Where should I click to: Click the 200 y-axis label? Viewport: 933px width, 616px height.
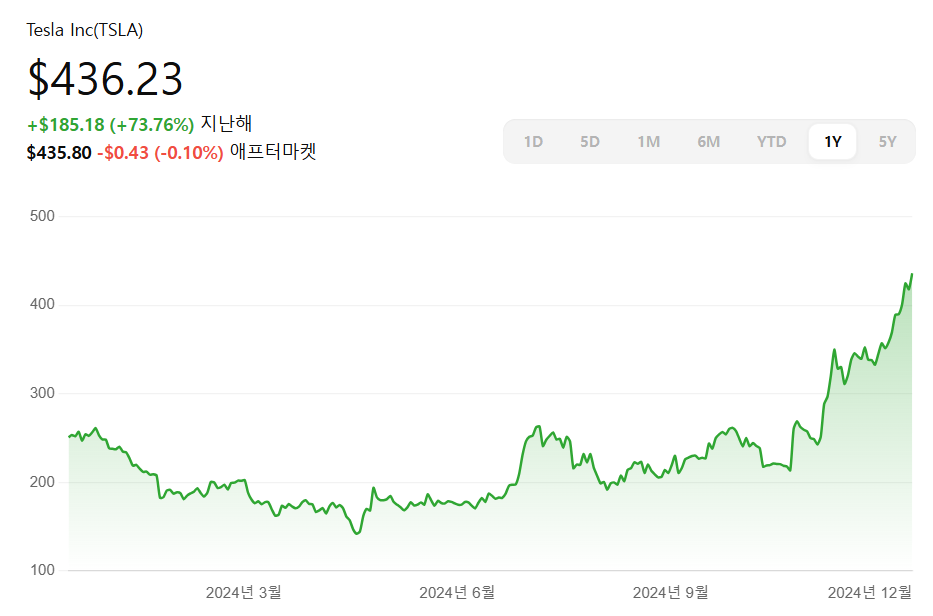tap(42, 481)
